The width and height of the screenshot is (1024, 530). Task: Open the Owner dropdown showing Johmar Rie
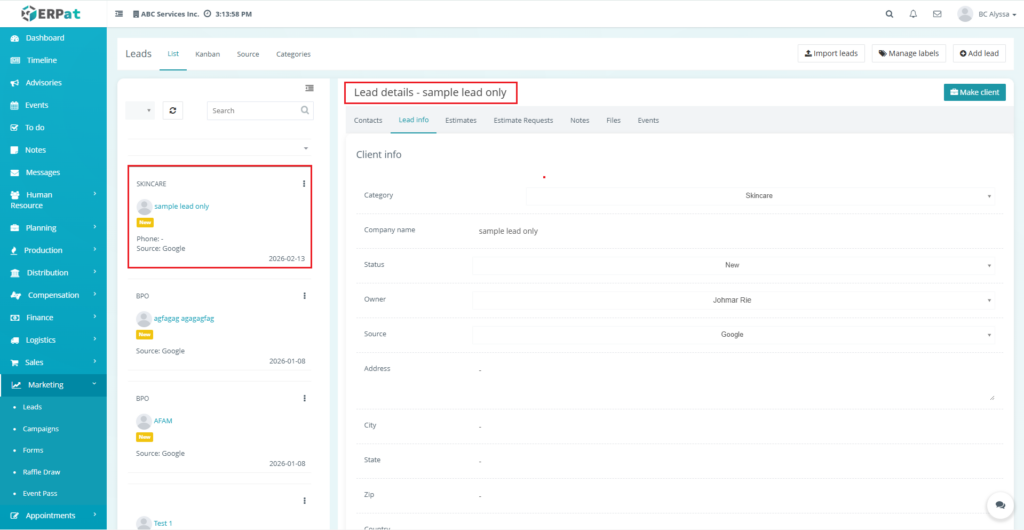(733, 300)
